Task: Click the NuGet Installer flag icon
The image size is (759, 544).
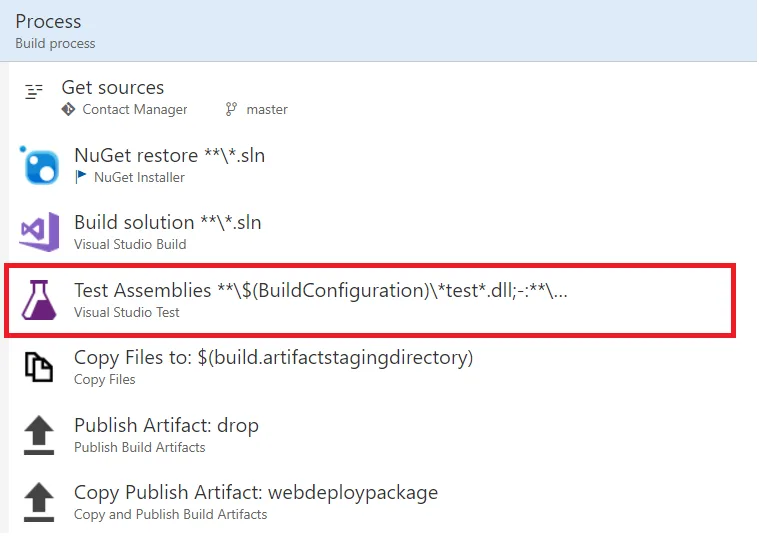Action: coord(81,177)
